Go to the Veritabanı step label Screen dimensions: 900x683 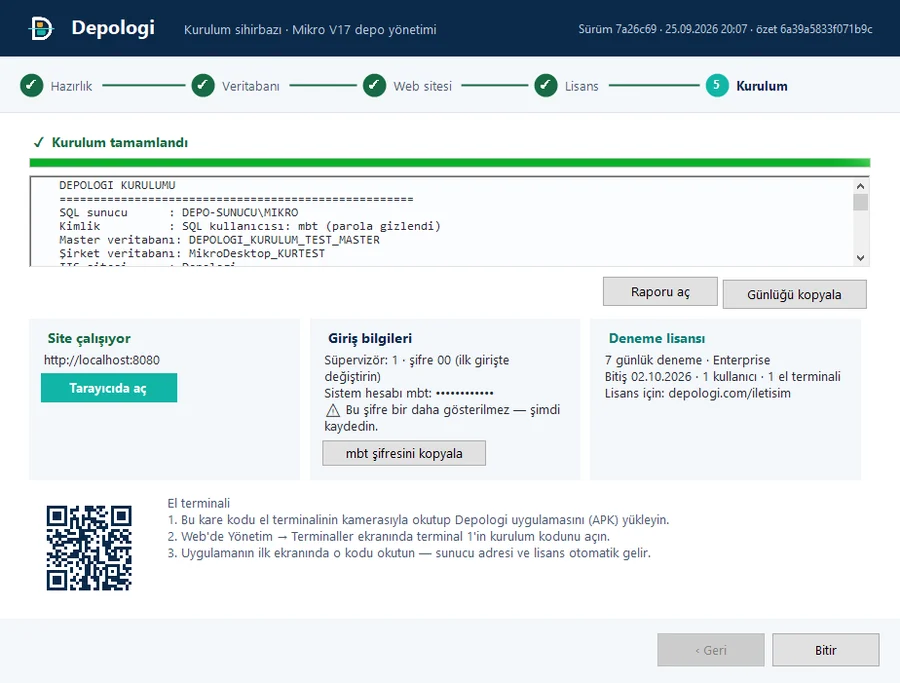(251, 86)
